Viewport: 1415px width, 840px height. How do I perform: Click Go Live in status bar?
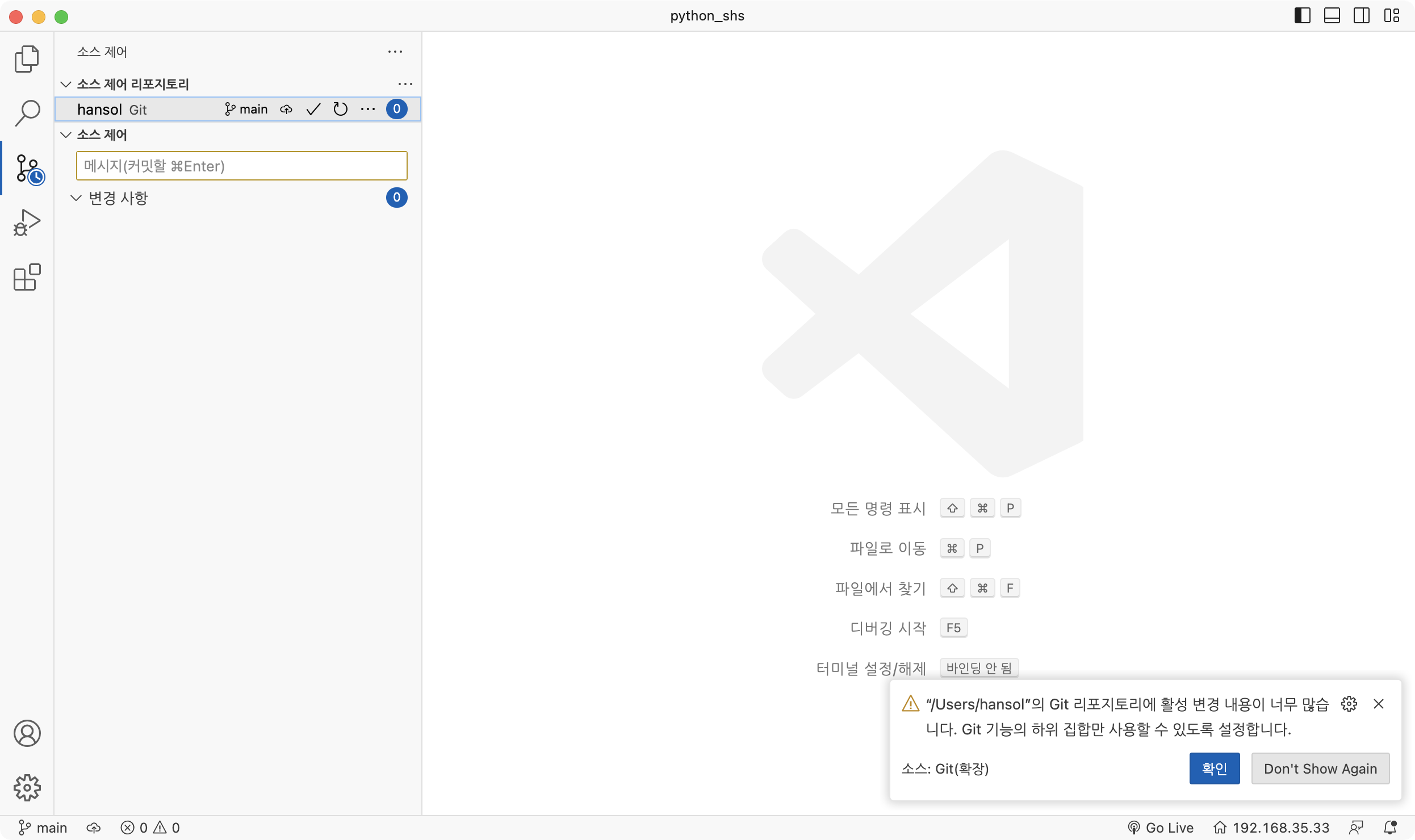[1160, 828]
